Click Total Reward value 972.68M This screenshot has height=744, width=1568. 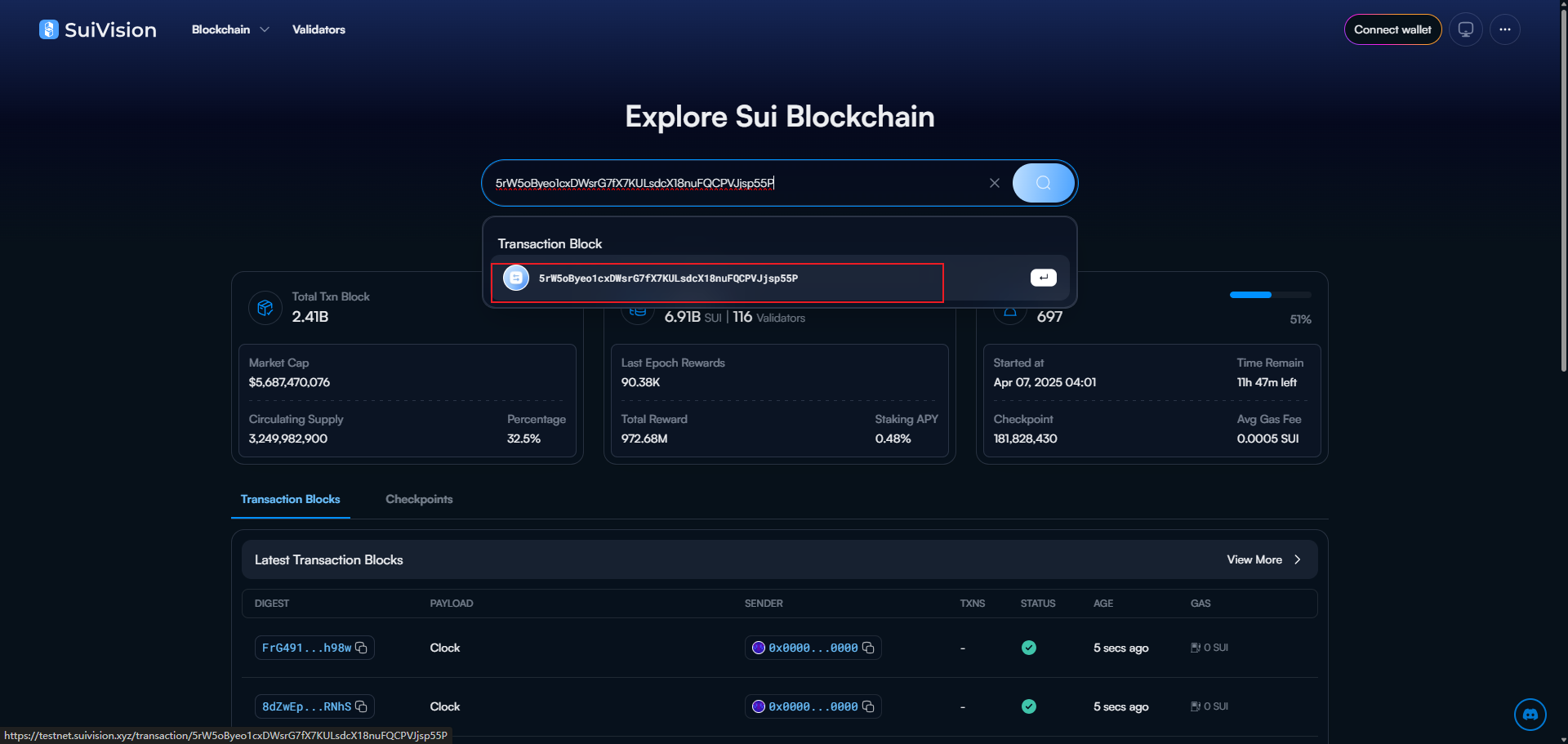point(644,439)
